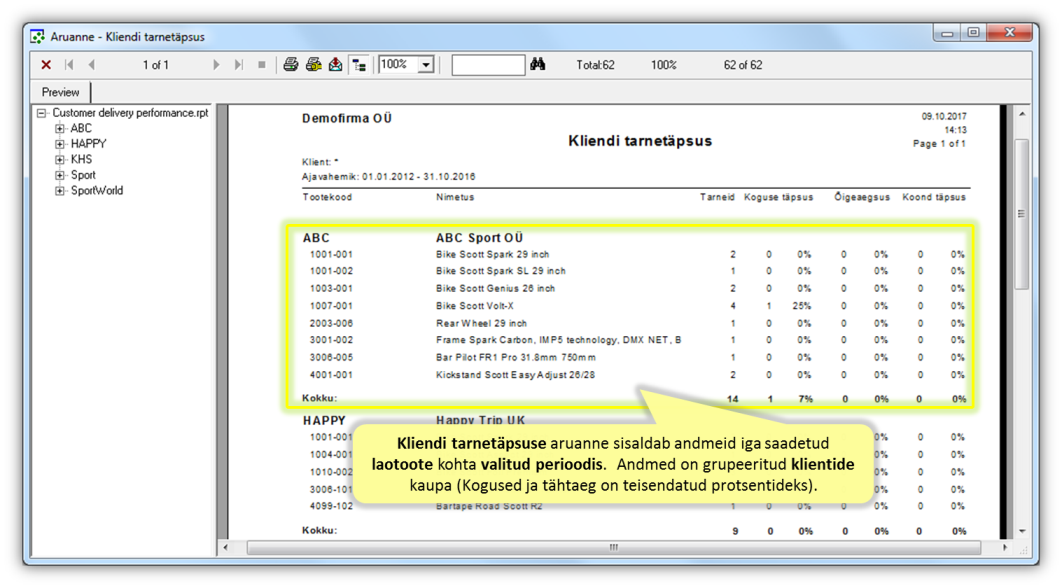Image resolution: width=1062 pixels, height=588 pixels.
Task: Click the "Bike Scott Volt-X" row name
Action: click(475, 306)
